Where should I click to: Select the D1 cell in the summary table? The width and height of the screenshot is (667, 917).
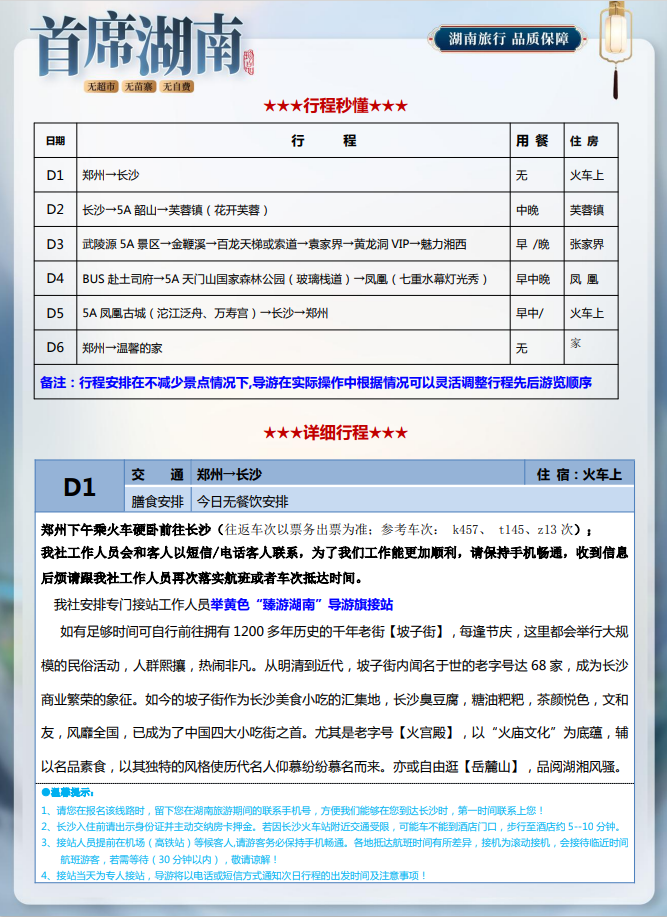coord(55,175)
